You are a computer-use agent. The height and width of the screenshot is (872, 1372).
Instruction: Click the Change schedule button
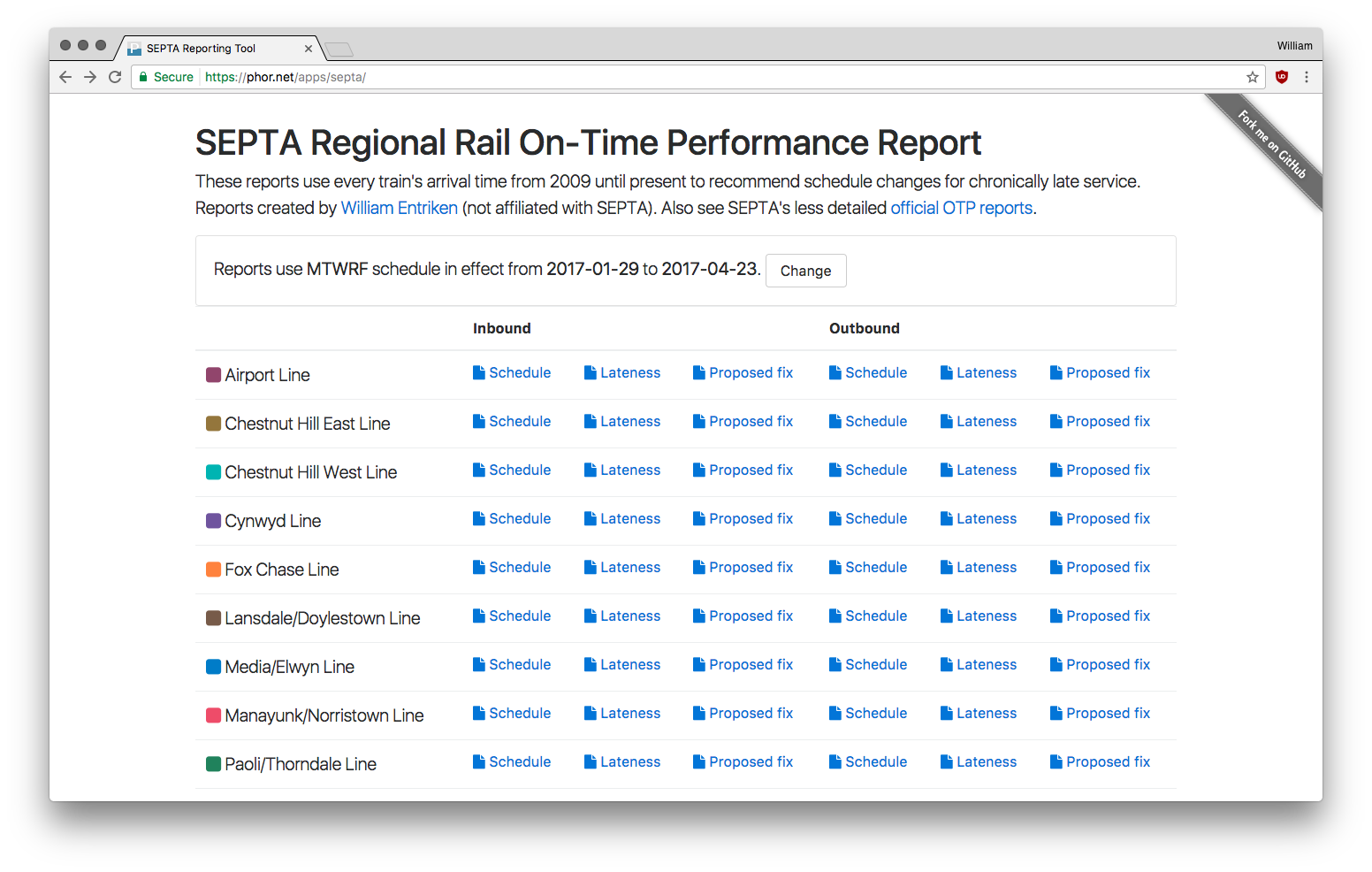806,271
